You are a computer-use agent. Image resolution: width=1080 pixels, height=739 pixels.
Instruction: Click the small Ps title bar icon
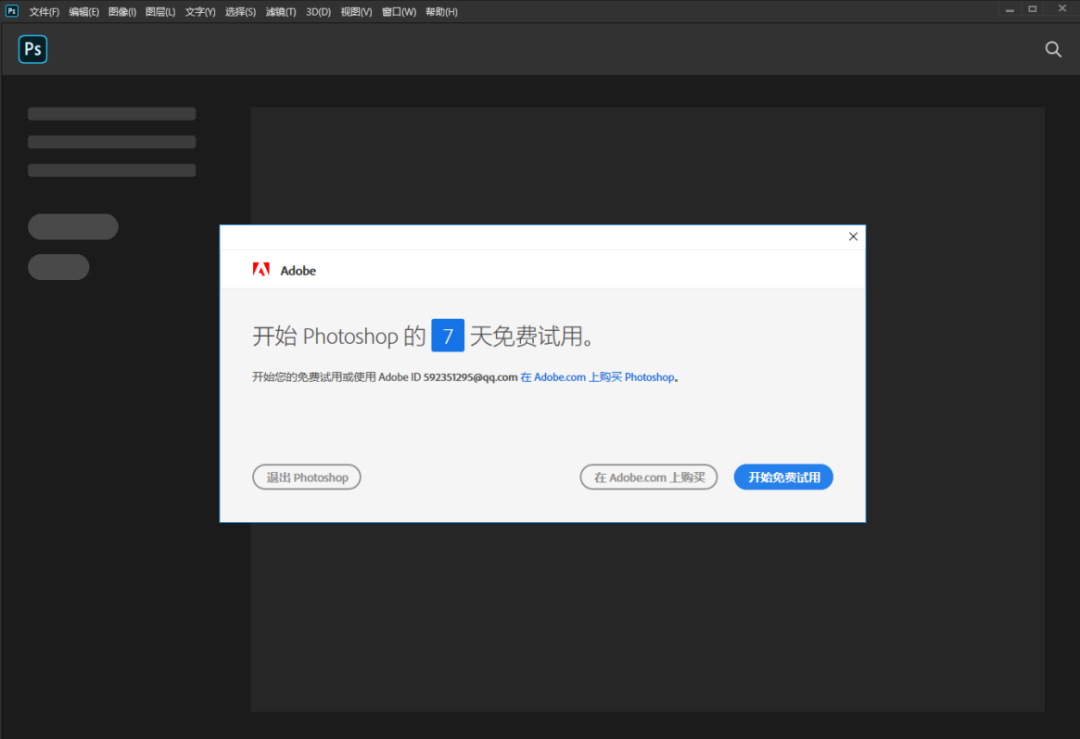point(12,11)
